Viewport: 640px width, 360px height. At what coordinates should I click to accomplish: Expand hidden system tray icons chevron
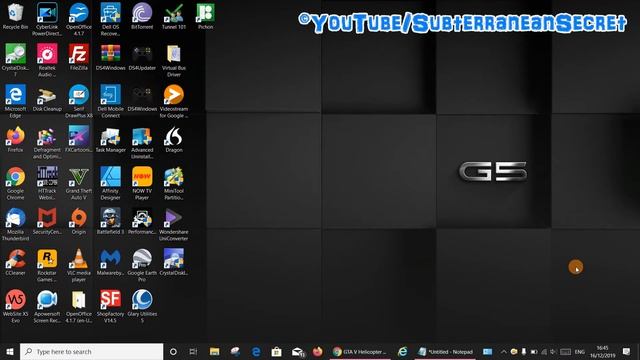(x=504, y=351)
